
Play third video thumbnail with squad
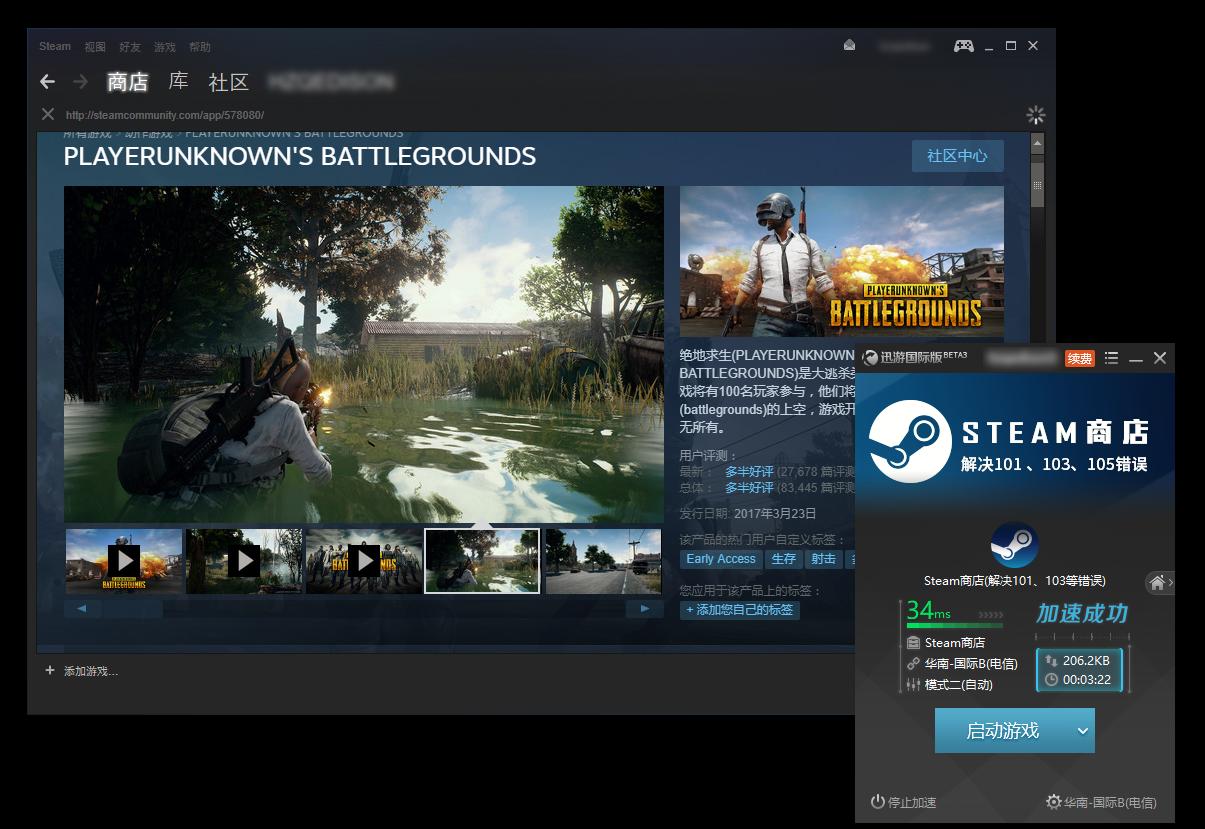coord(364,561)
